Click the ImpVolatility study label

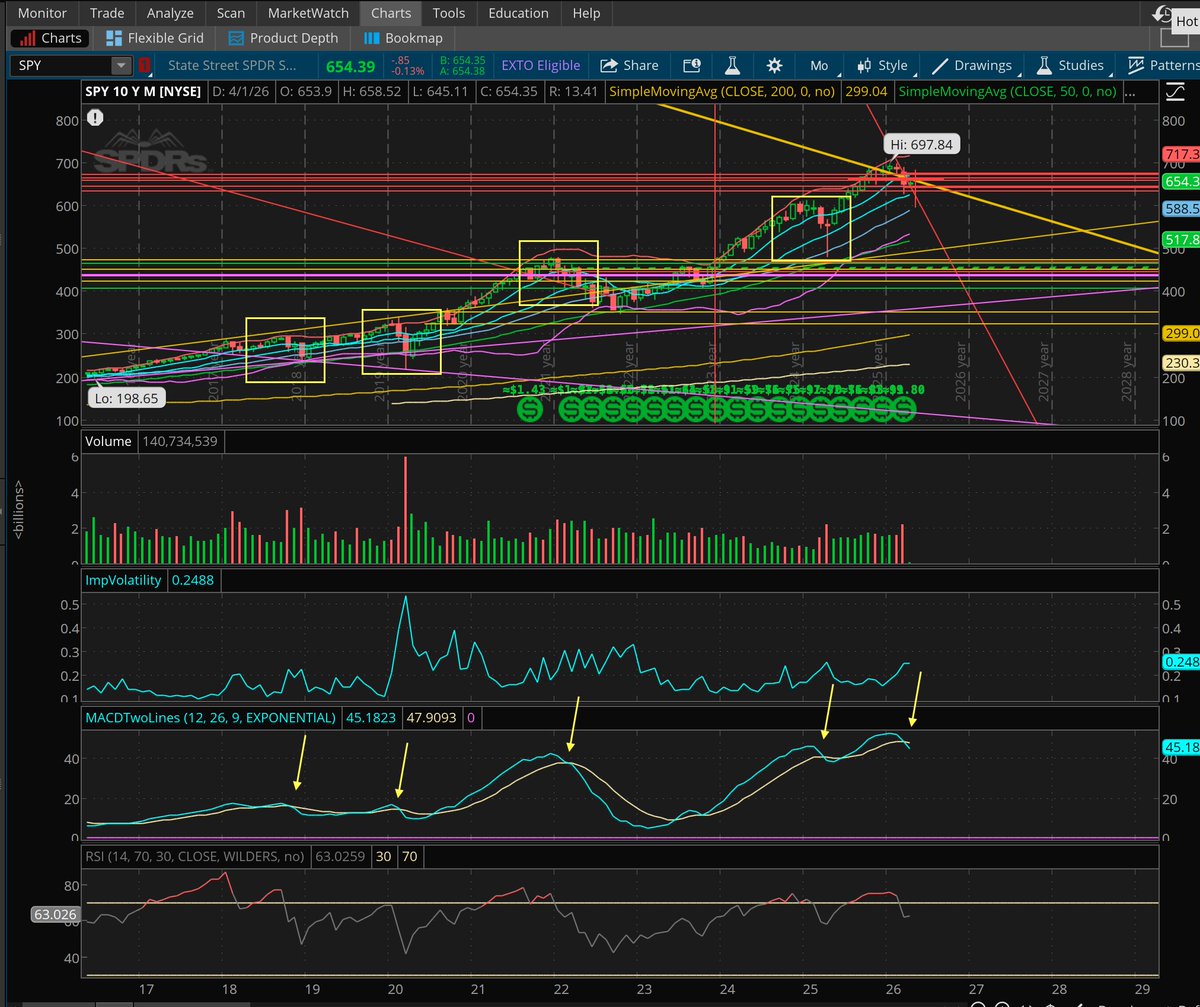point(125,579)
